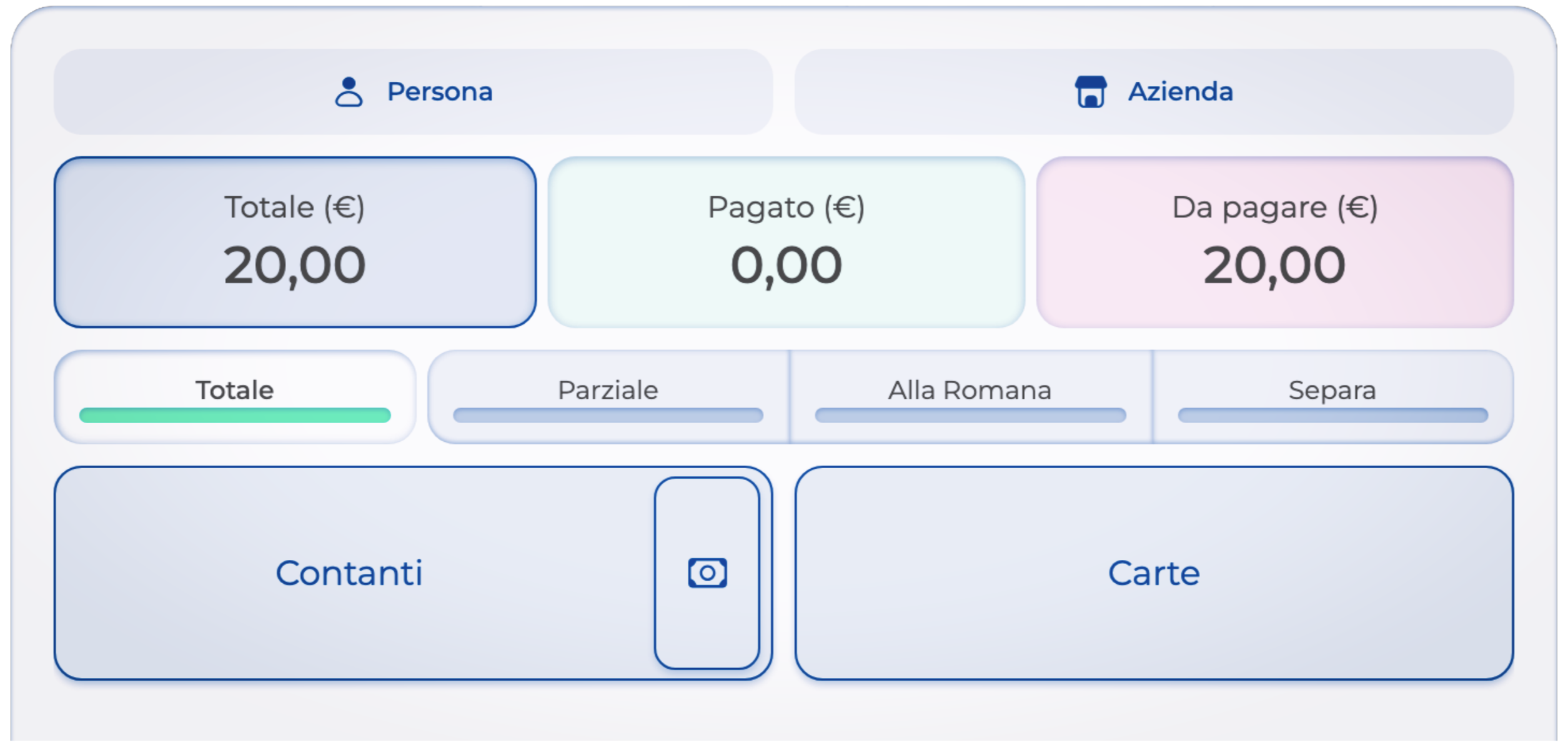Switch to the Totale payment tab
The width and height of the screenshot is (1568, 750).
(235, 390)
